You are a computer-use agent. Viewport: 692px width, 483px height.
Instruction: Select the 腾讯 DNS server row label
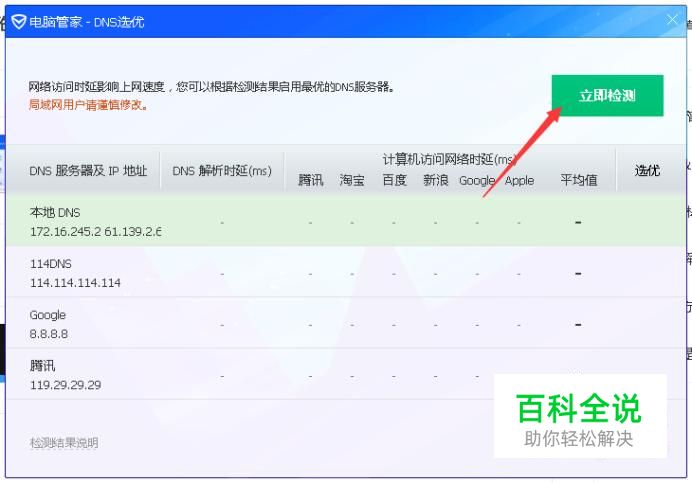42,366
